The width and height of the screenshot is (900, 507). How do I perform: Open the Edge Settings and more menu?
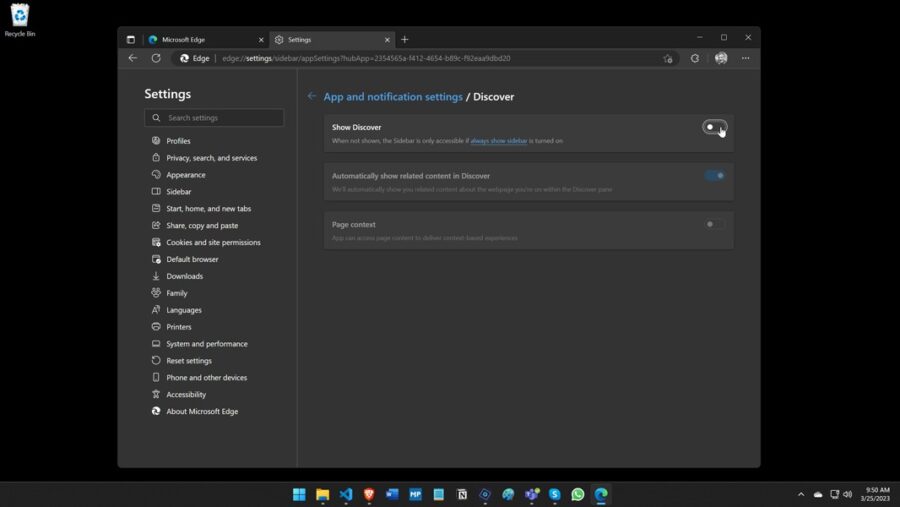click(745, 58)
